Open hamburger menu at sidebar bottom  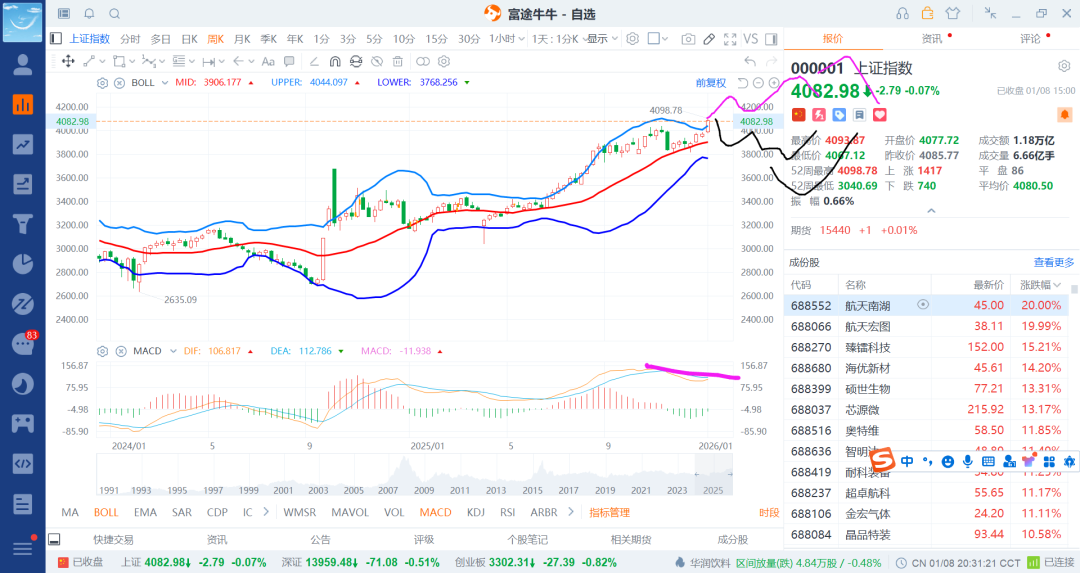click(23, 548)
